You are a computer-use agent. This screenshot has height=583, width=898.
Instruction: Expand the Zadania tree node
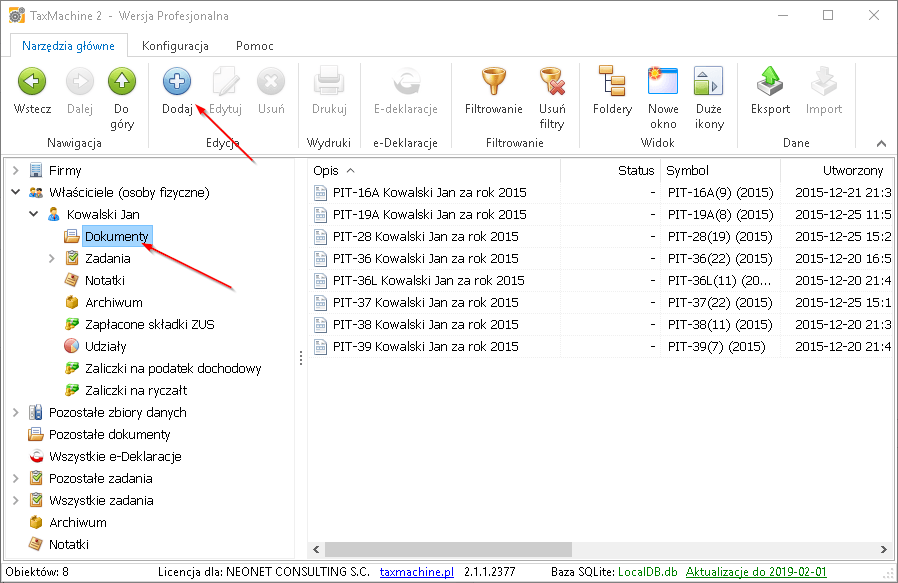tap(52, 259)
